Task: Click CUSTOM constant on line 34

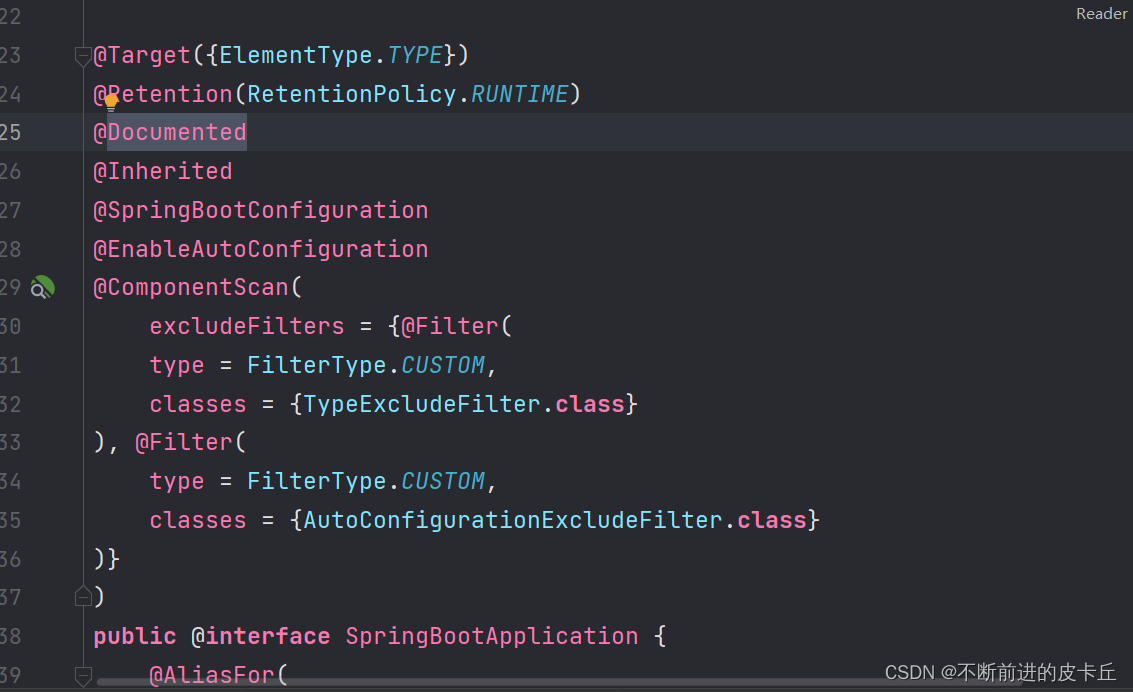Action: pos(443,481)
